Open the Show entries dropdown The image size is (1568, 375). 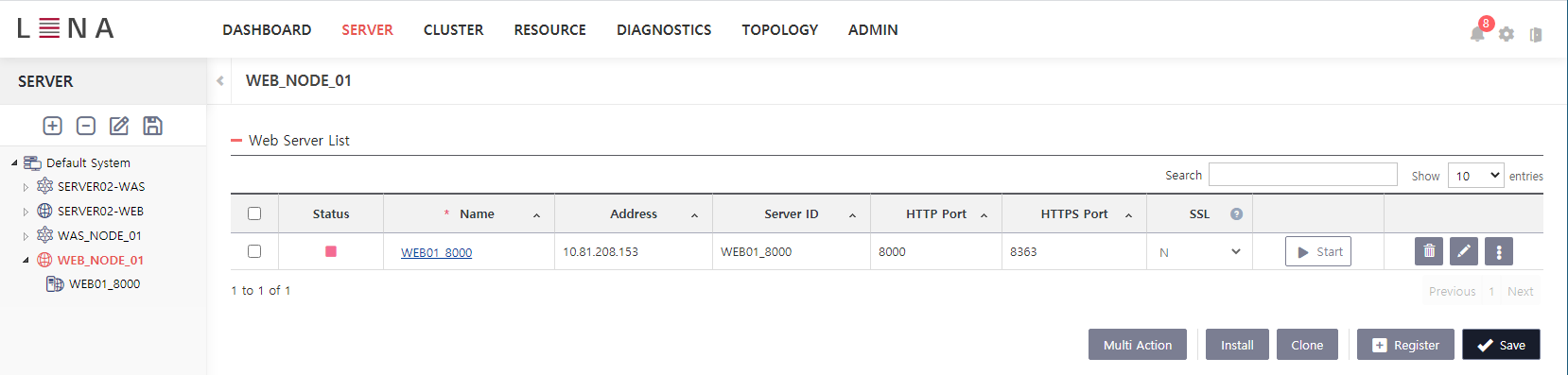(x=1475, y=175)
